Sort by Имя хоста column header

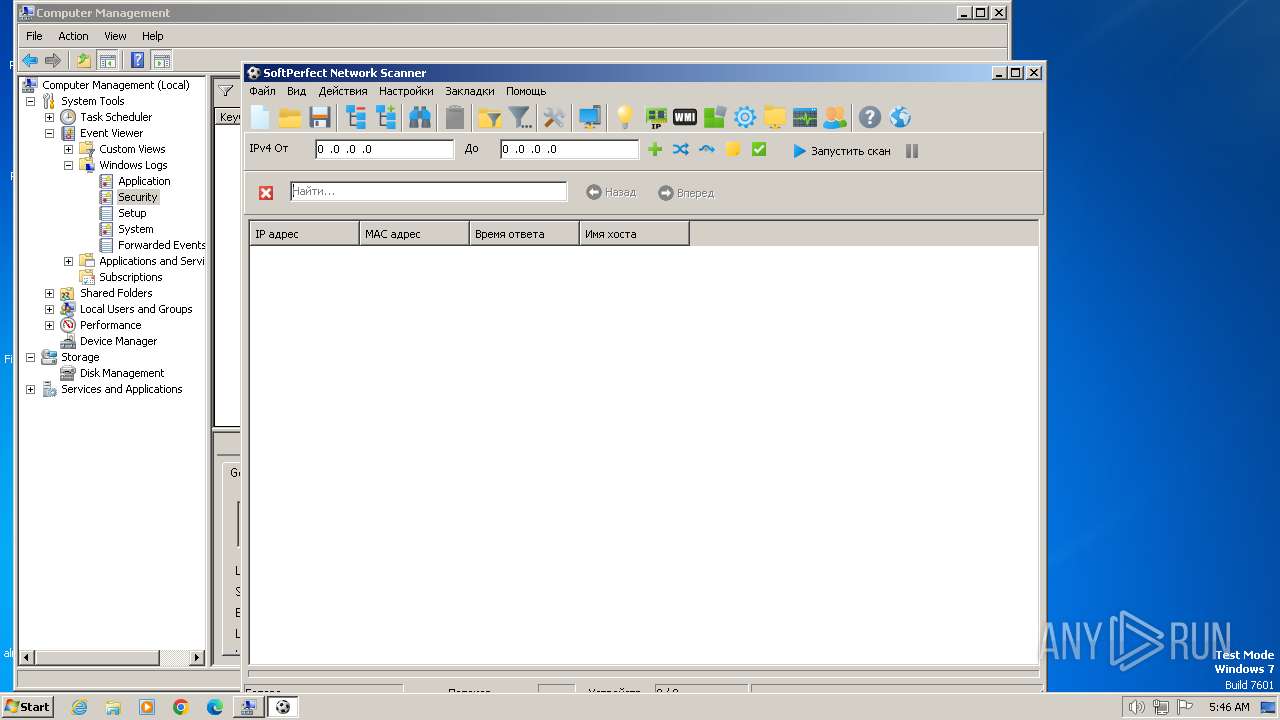(634, 234)
